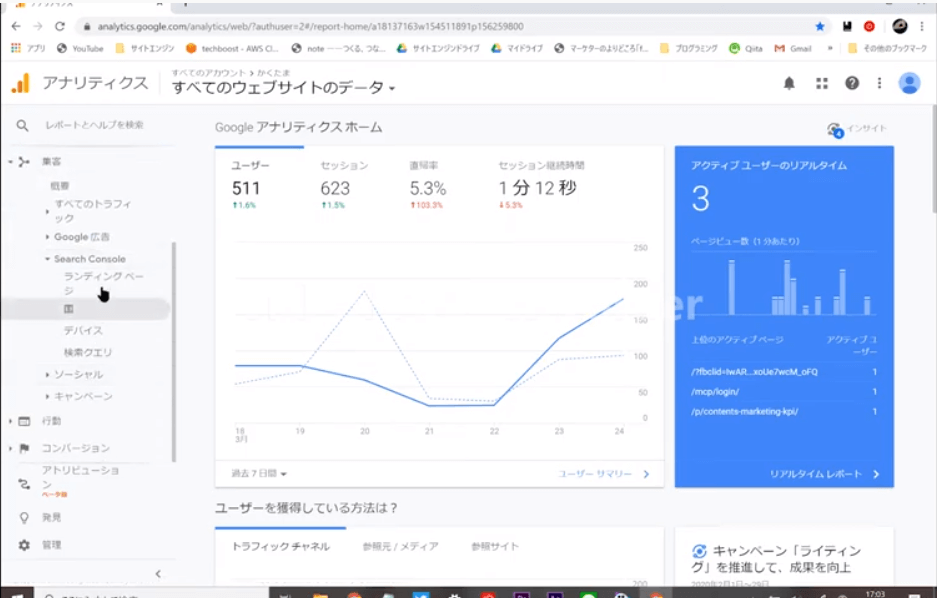Screen dimensions: 937x598
Task: Select 参照サイト tab
Action: (x=495, y=547)
